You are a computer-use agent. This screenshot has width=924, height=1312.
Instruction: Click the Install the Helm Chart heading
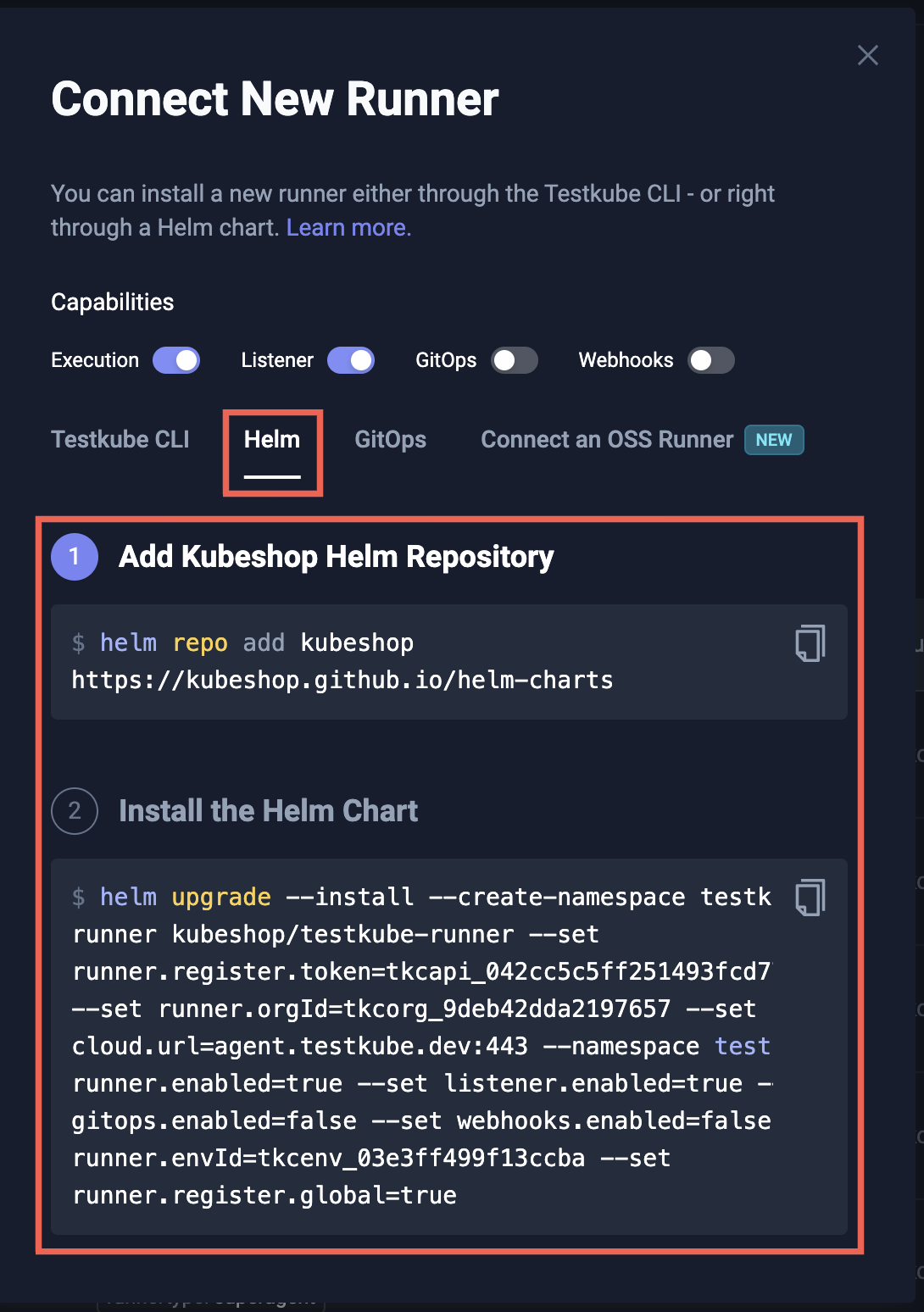tap(268, 811)
